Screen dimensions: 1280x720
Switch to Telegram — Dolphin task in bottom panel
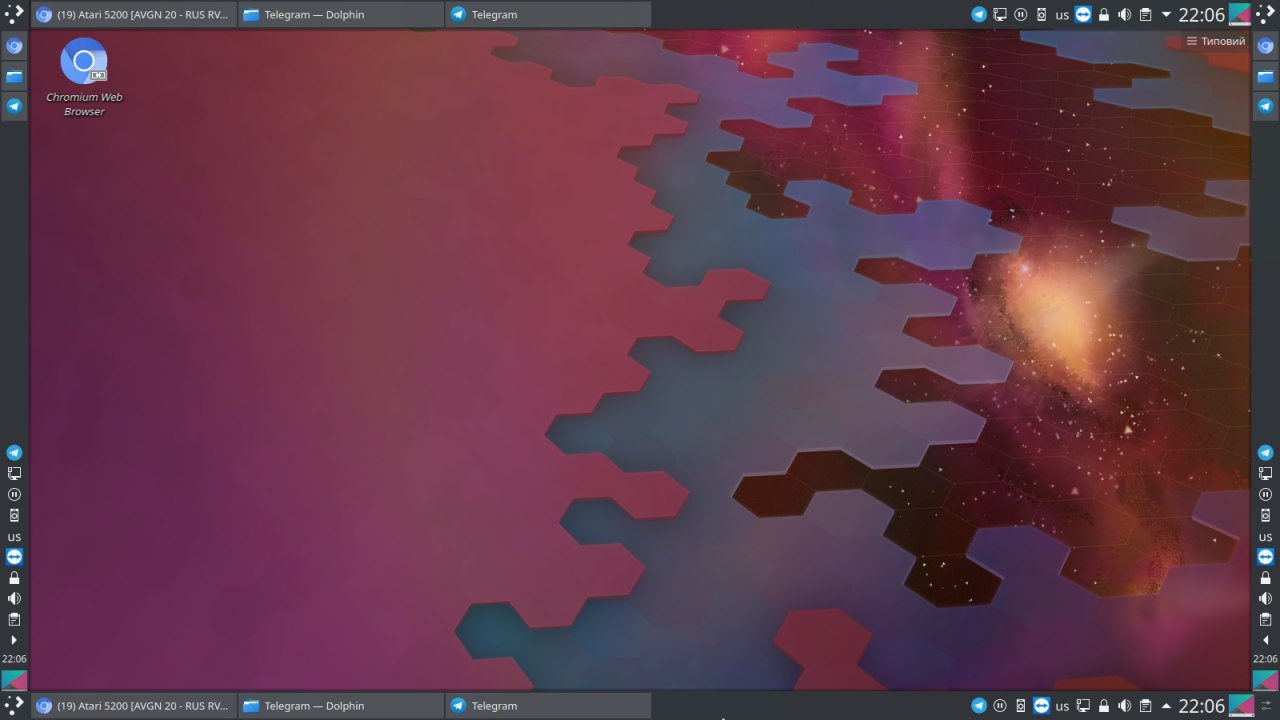341,705
